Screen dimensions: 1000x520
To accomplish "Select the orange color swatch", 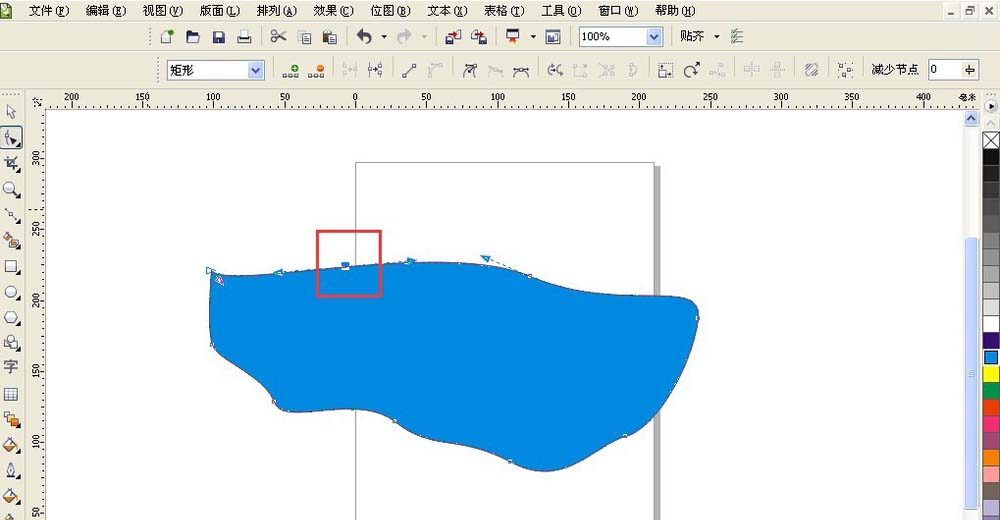I will point(991,457).
